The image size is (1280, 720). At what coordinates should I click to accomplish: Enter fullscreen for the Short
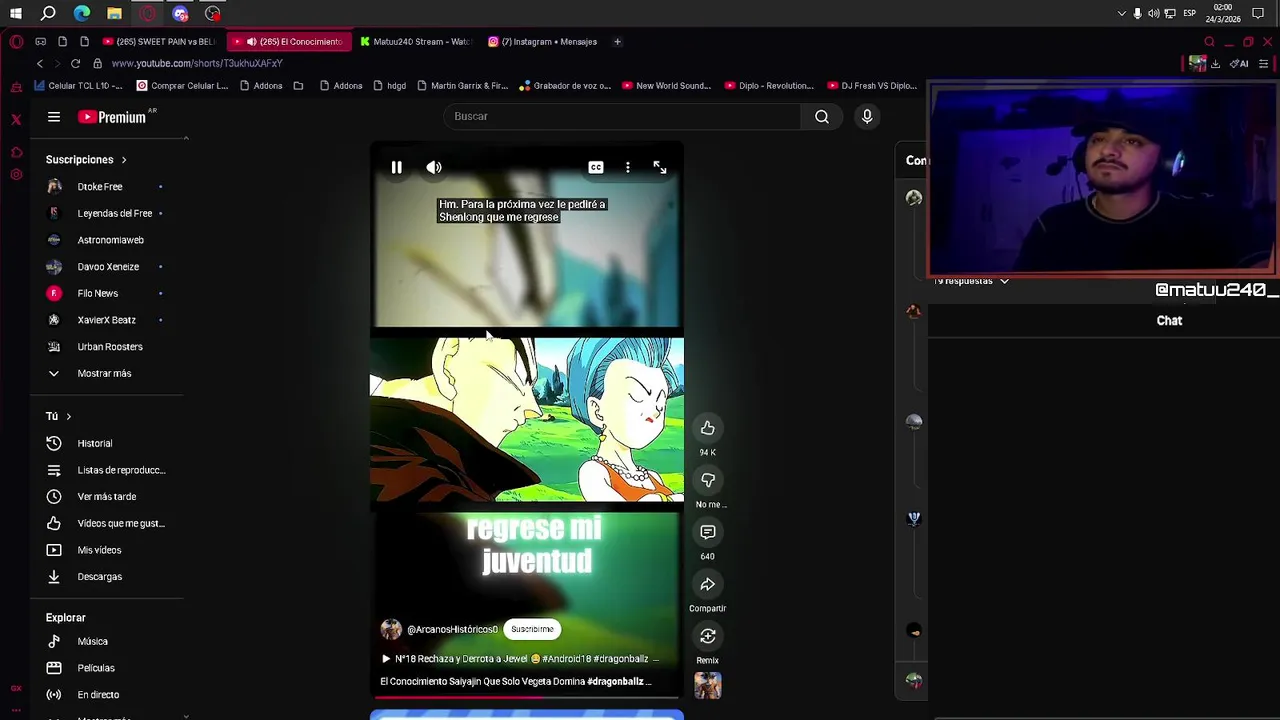pyautogui.click(x=660, y=168)
